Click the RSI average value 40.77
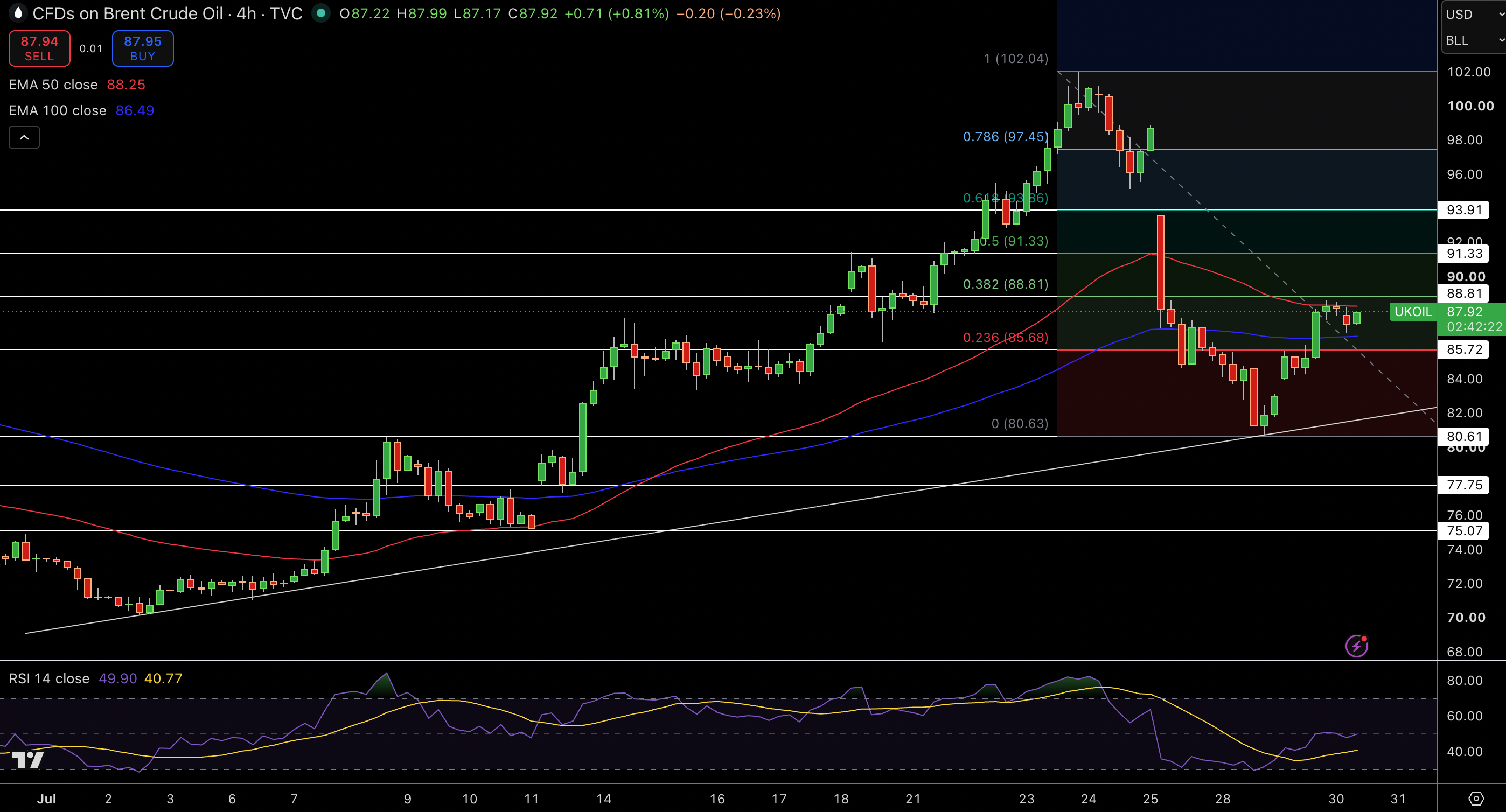The image size is (1506, 812). (163, 678)
